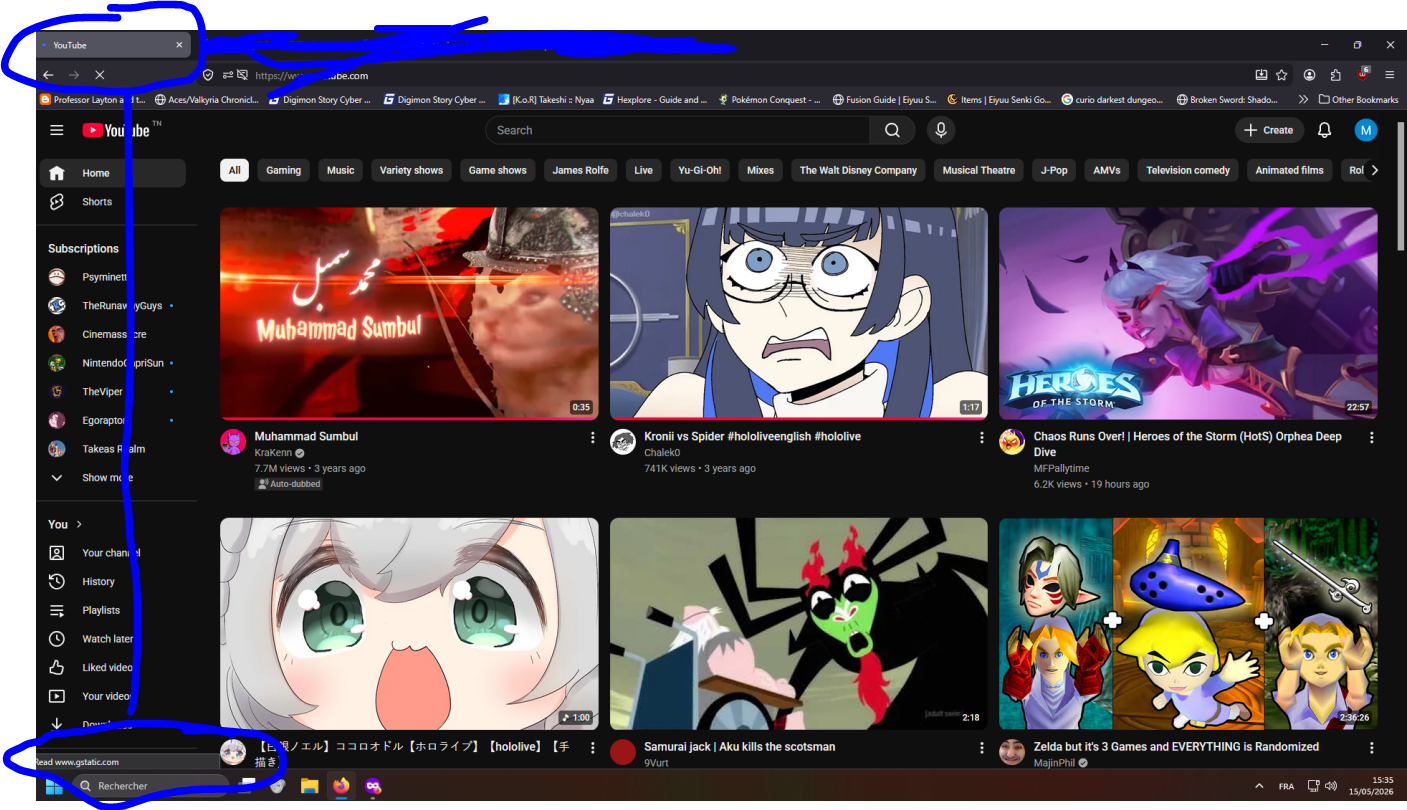Image resolution: width=1407 pixels, height=810 pixels.
Task: Open more options for Kronii vs Spider video
Action: click(982, 438)
